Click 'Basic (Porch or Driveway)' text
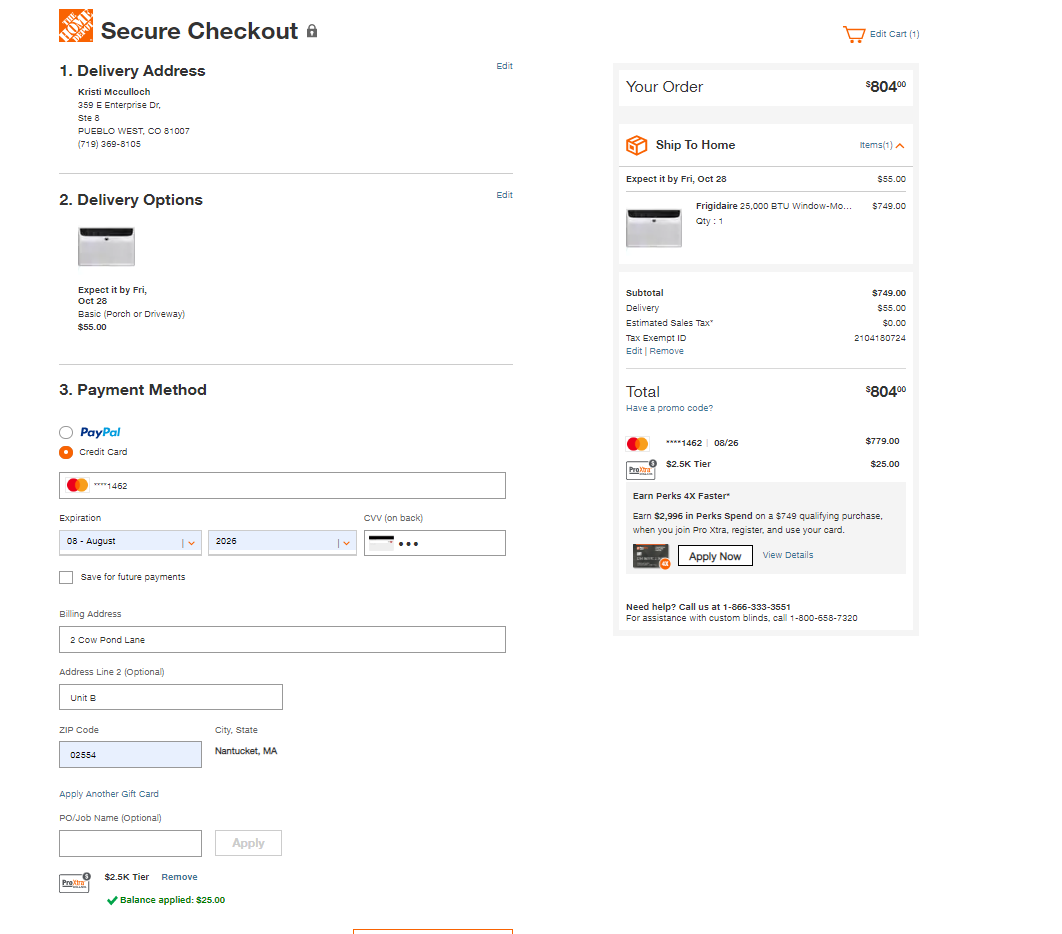Viewport: 1062px width, 934px height. pos(131,314)
